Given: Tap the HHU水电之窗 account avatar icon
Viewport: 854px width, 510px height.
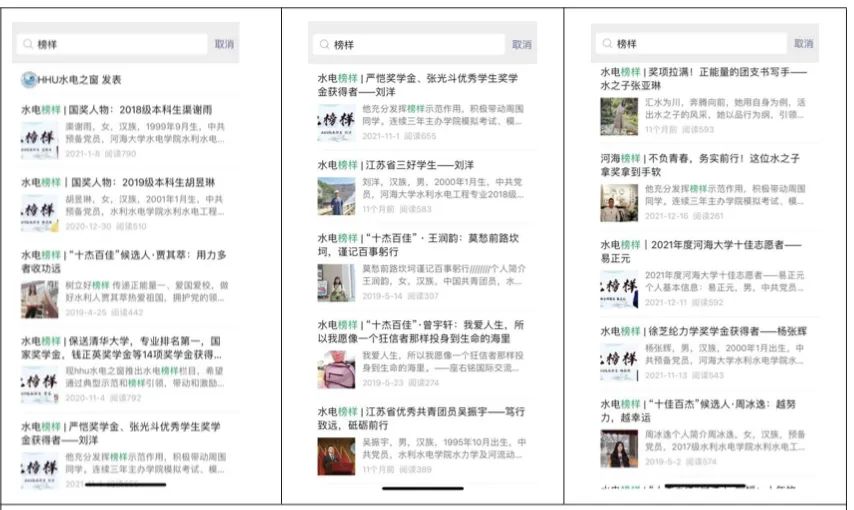Looking at the screenshot, I should (29, 79).
